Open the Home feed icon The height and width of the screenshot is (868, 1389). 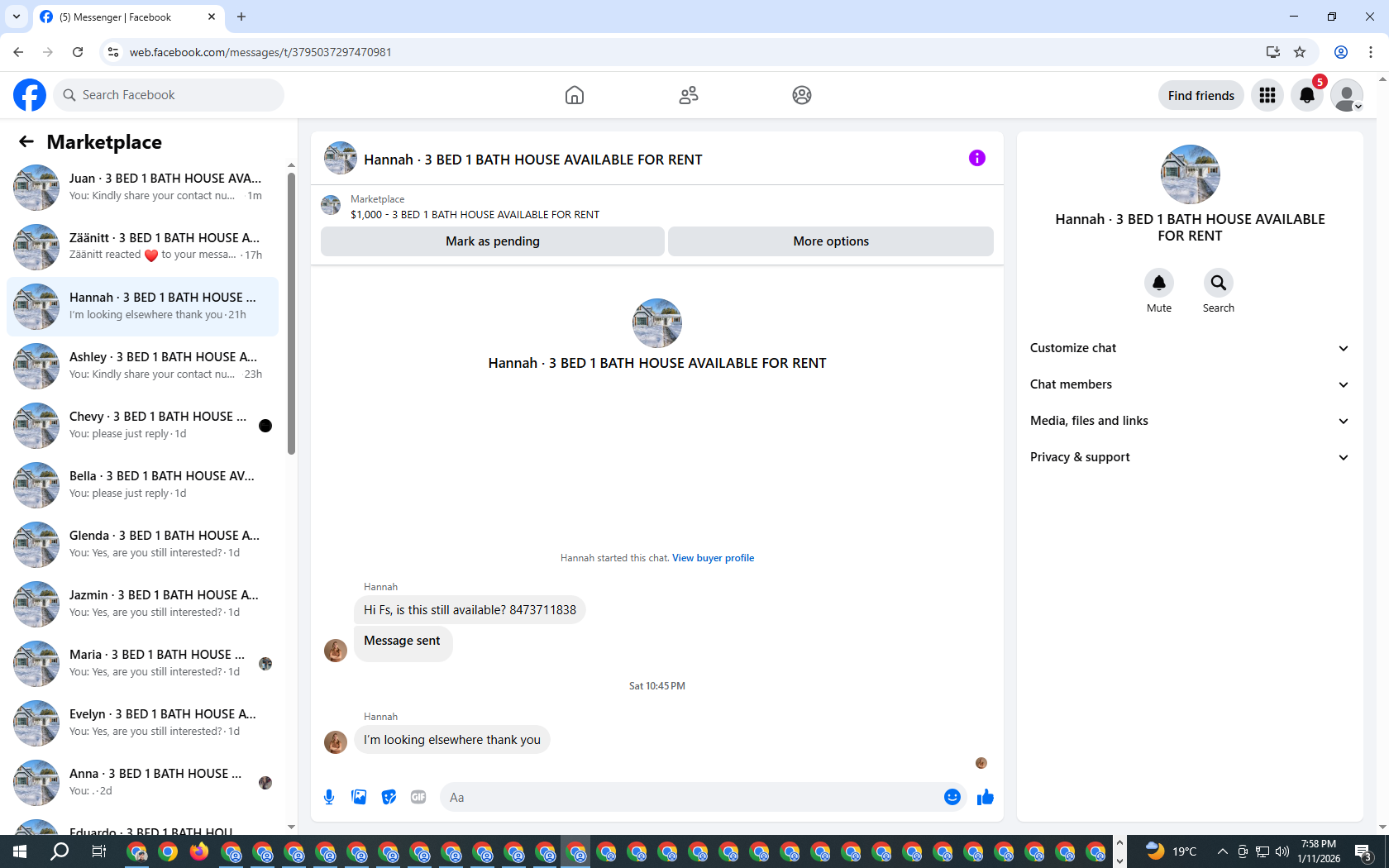coord(575,95)
